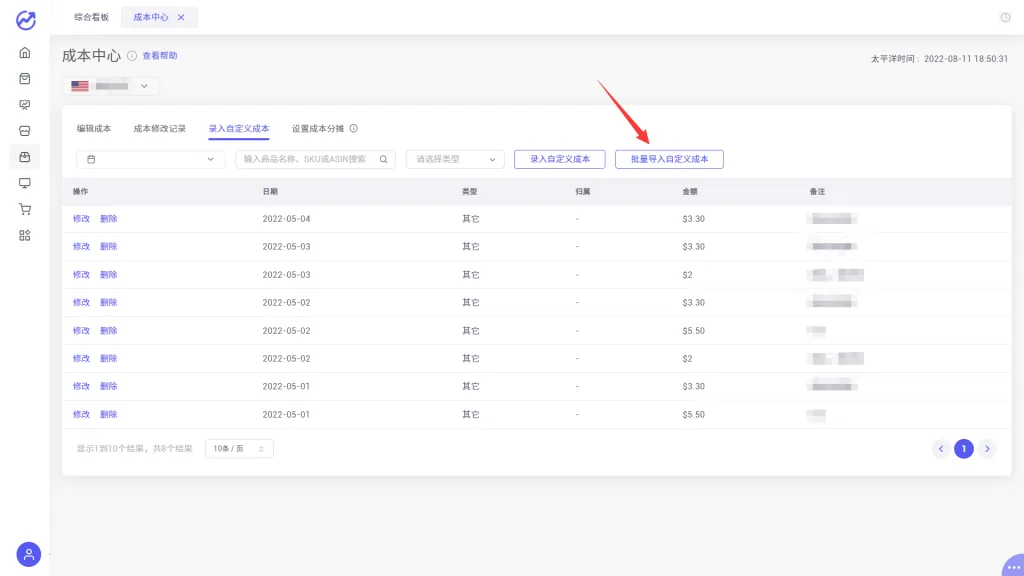Click the 归属 column header
The height and width of the screenshot is (576, 1024).
click(x=583, y=191)
